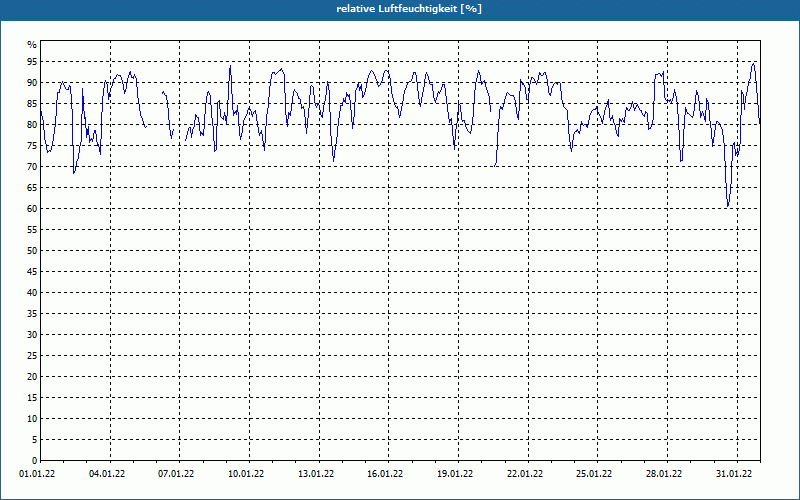
Task: Click the % unit label on the y-axis
Action: click(32, 45)
